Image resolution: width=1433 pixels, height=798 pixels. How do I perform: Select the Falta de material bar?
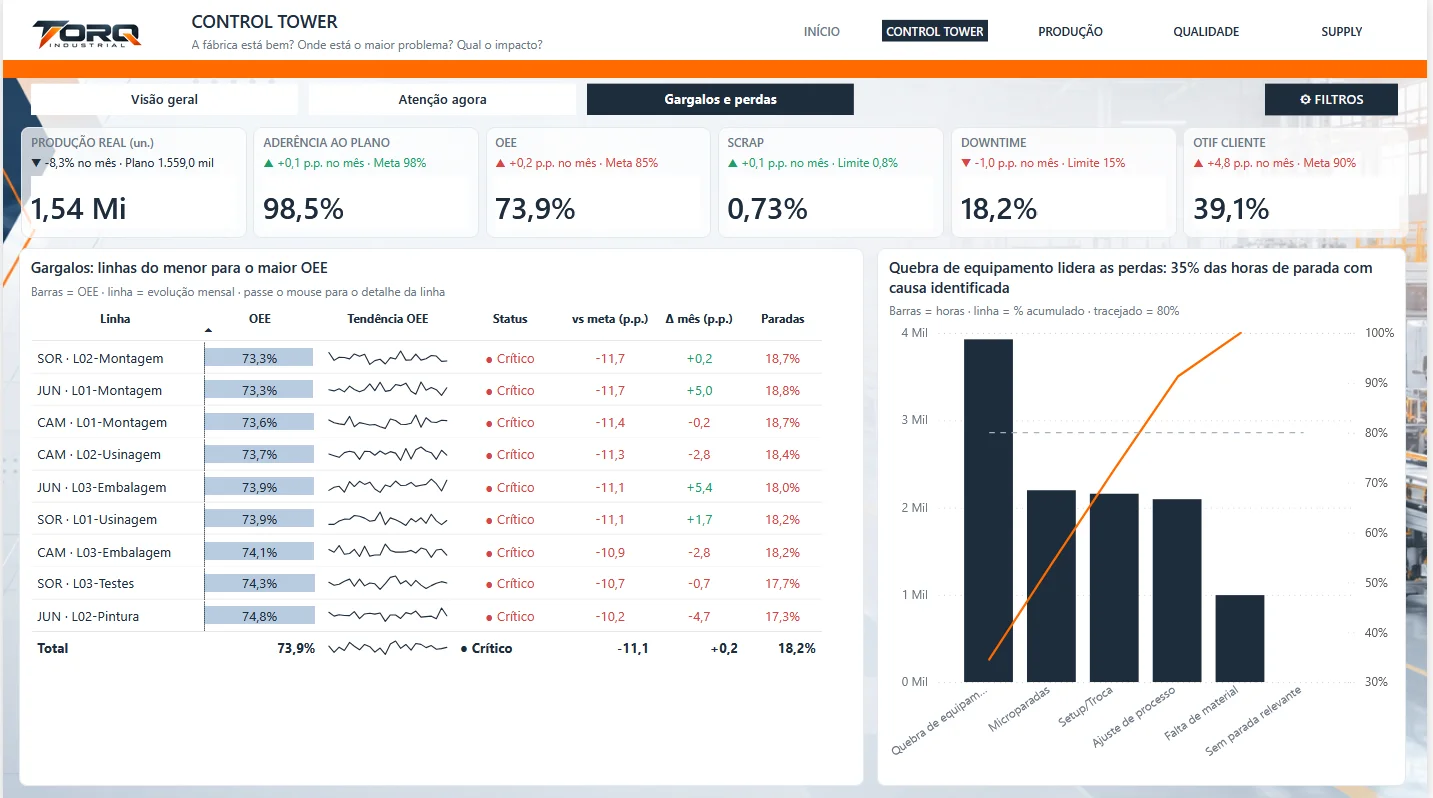tap(1240, 638)
